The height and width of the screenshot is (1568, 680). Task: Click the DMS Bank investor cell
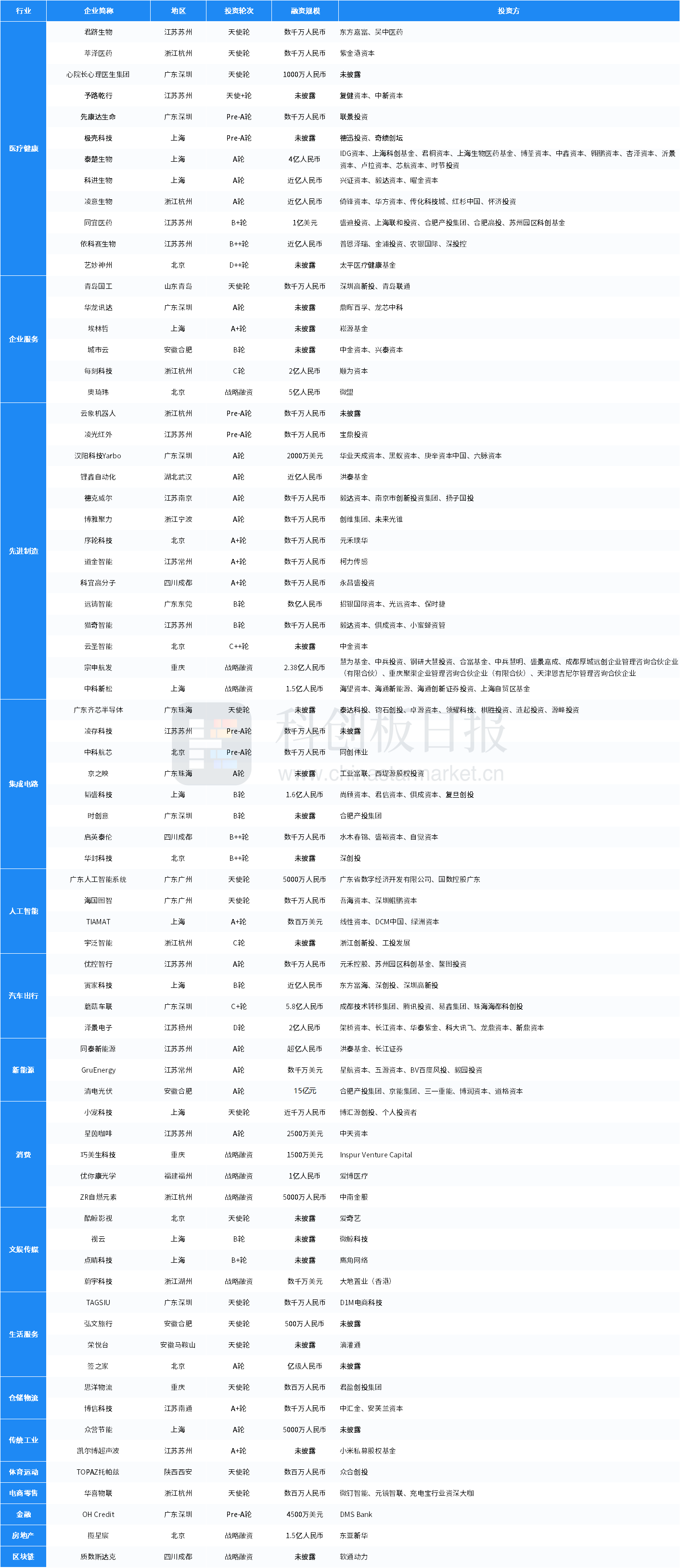click(356, 1515)
